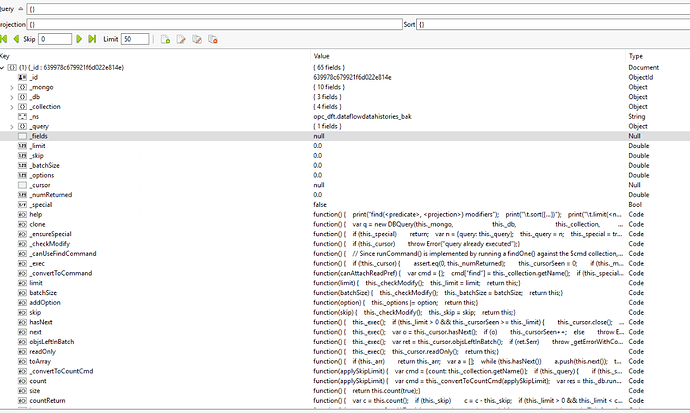Screen dimensions: 690x413
Task: Expand the _query object node
Action: click(x=12, y=126)
